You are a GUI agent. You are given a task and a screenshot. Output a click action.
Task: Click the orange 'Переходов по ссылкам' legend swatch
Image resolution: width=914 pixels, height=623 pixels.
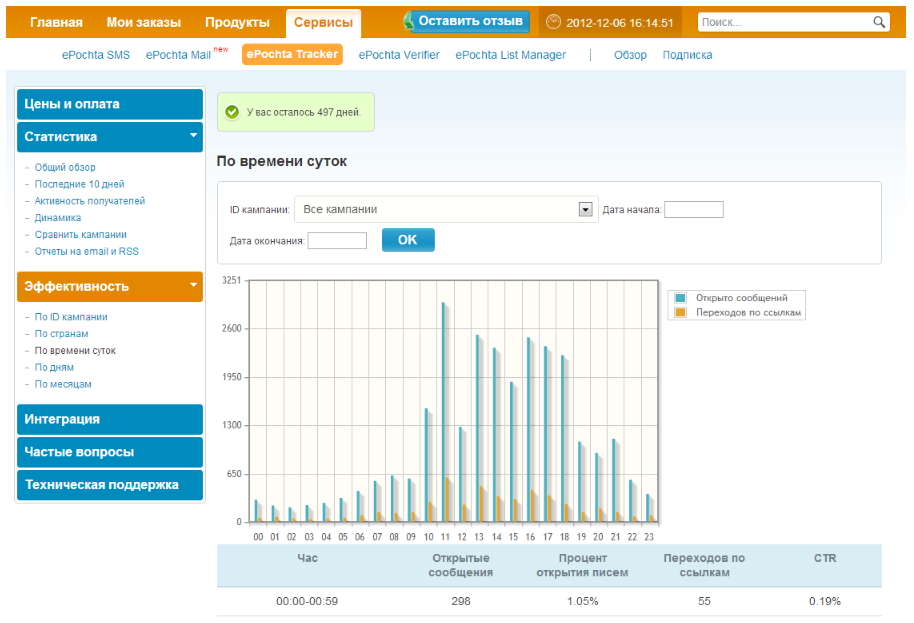680,312
